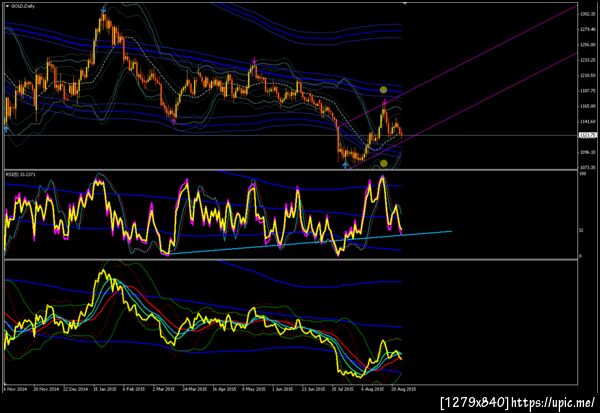Click the 22 Dec 2014 date label

tap(75, 389)
